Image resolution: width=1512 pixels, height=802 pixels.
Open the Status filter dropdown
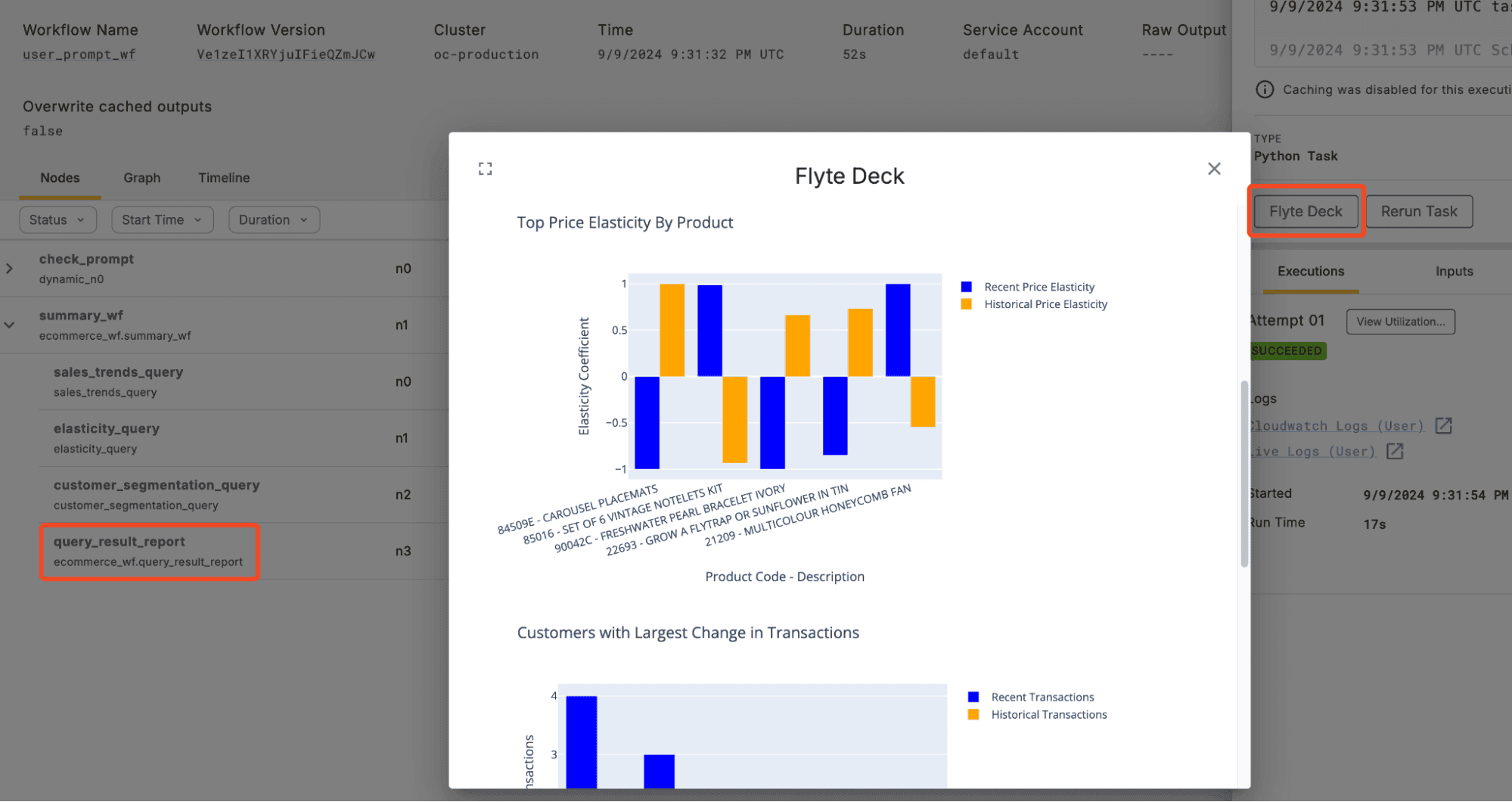[x=57, y=219]
